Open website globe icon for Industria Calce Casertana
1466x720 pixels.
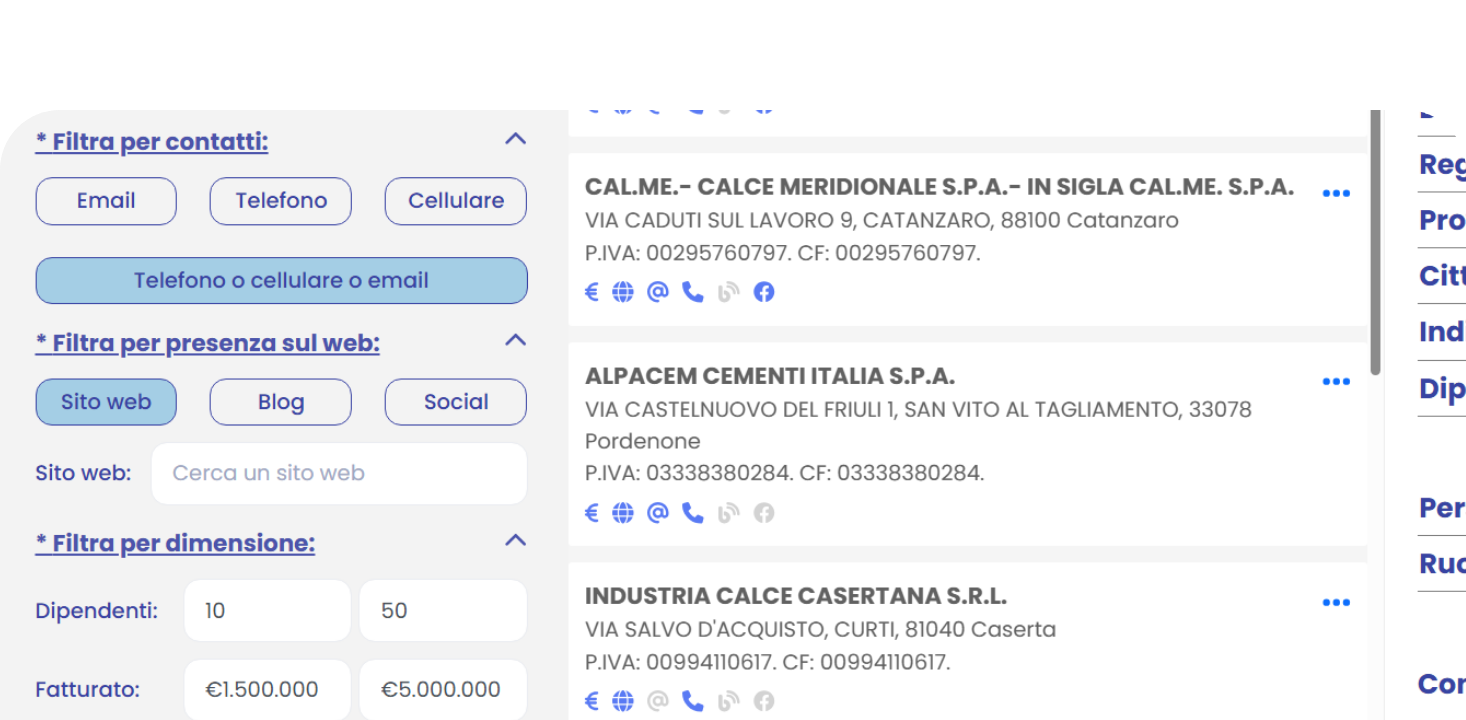coord(623,701)
